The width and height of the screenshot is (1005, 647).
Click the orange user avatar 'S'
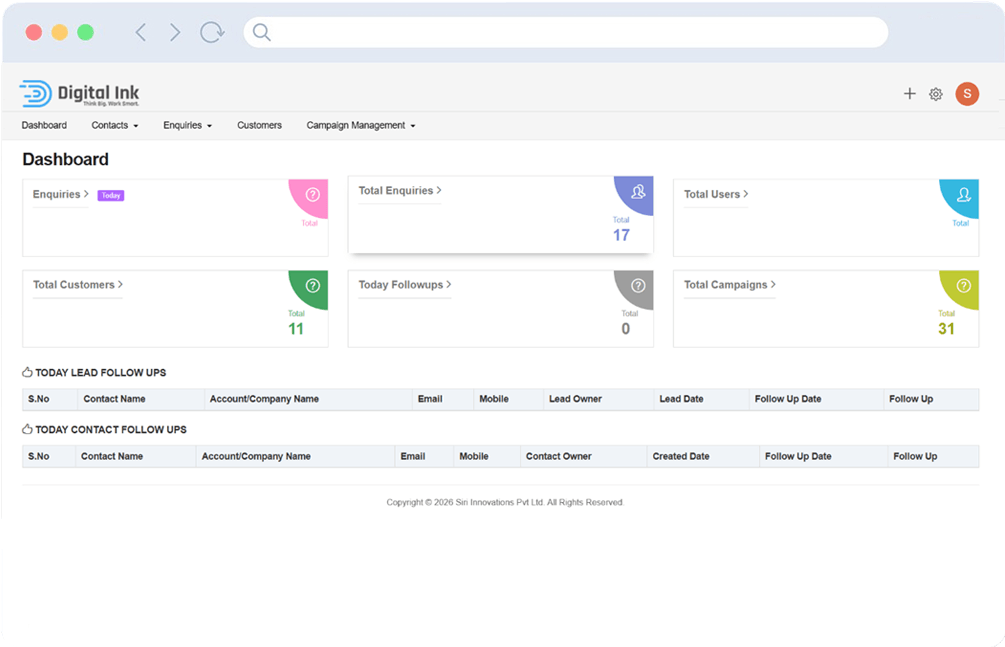click(x=967, y=94)
